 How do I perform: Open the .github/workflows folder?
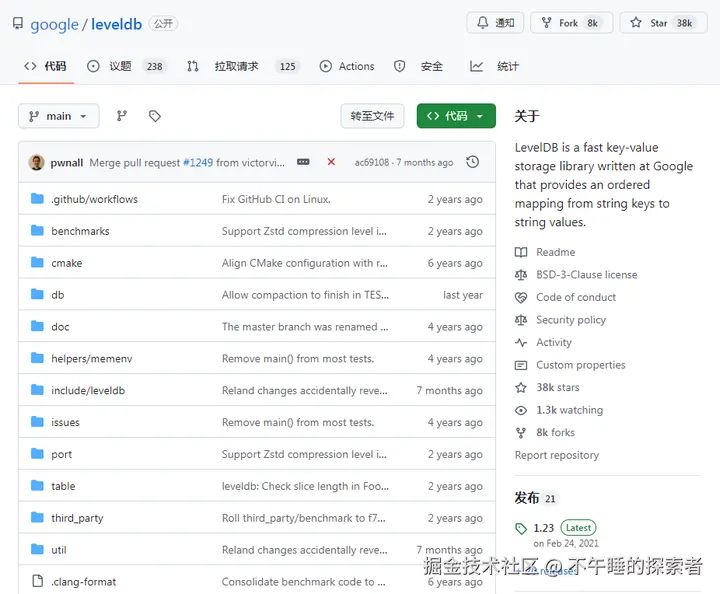pos(95,199)
